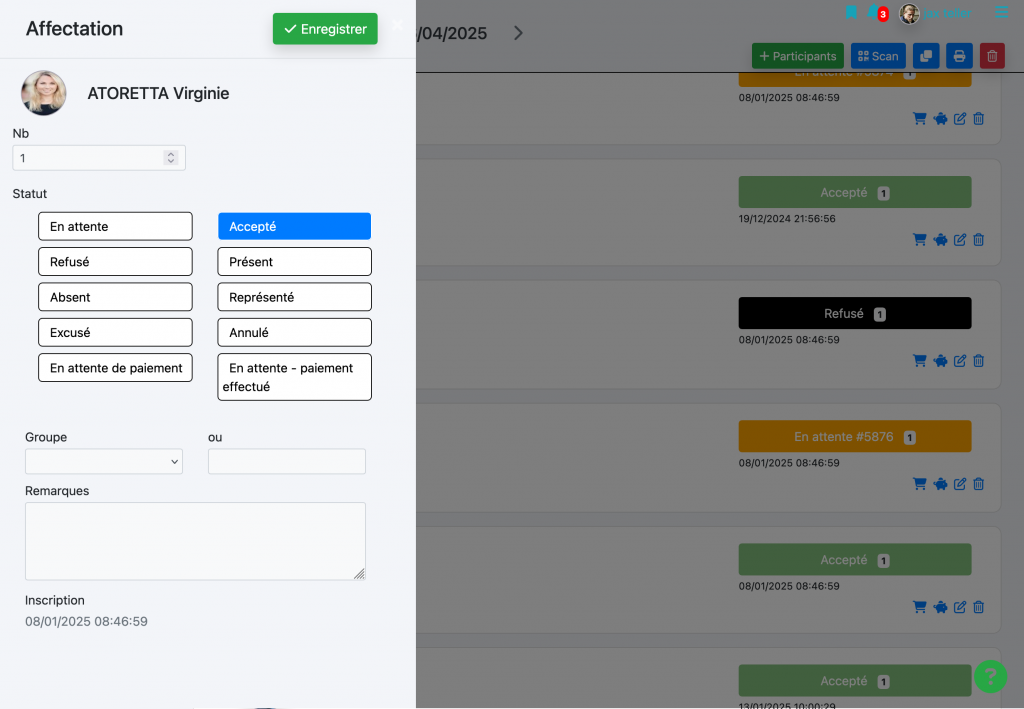Open the notifications bell with 3 alerts
Viewport: 1024px width, 709px height.
(876, 13)
